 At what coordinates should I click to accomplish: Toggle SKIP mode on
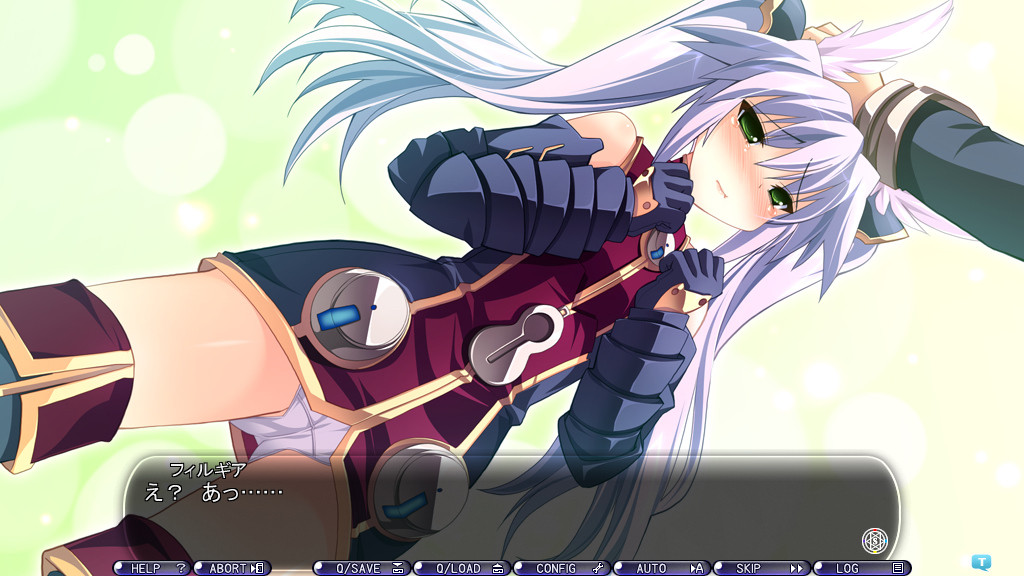tap(748, 568)
